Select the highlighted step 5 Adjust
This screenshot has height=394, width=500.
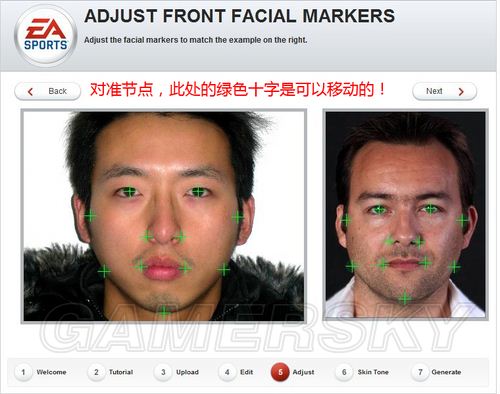click(x=293, y=372)
